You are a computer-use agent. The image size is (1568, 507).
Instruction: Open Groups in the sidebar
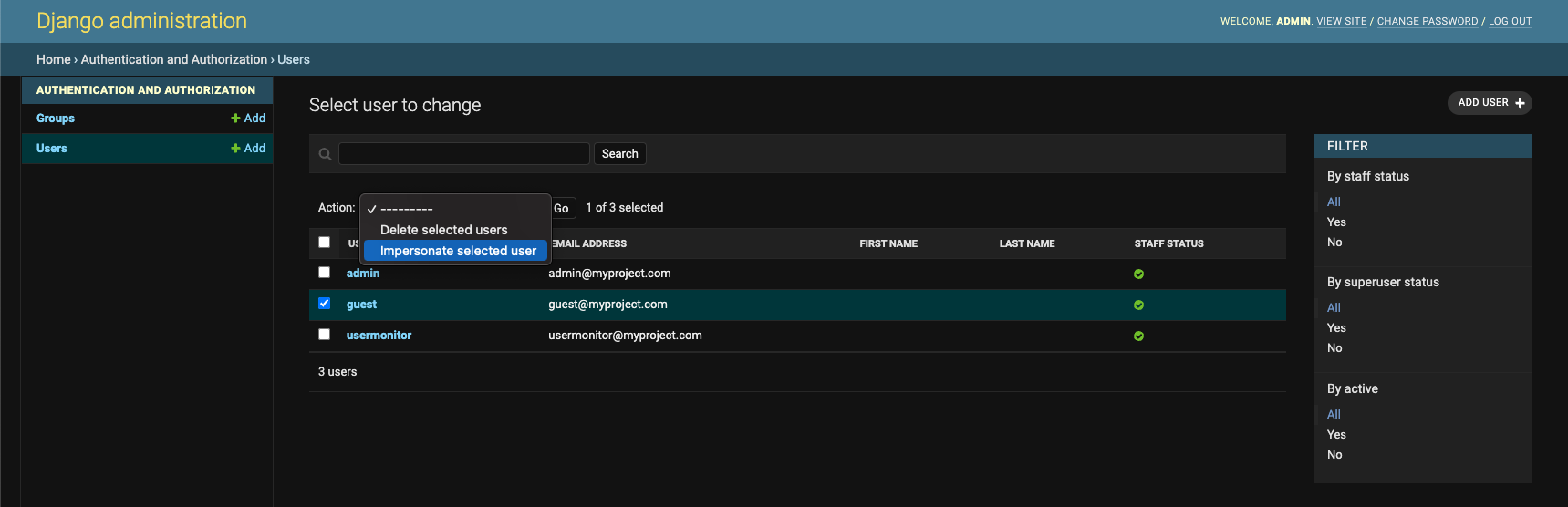pos(56,119)
